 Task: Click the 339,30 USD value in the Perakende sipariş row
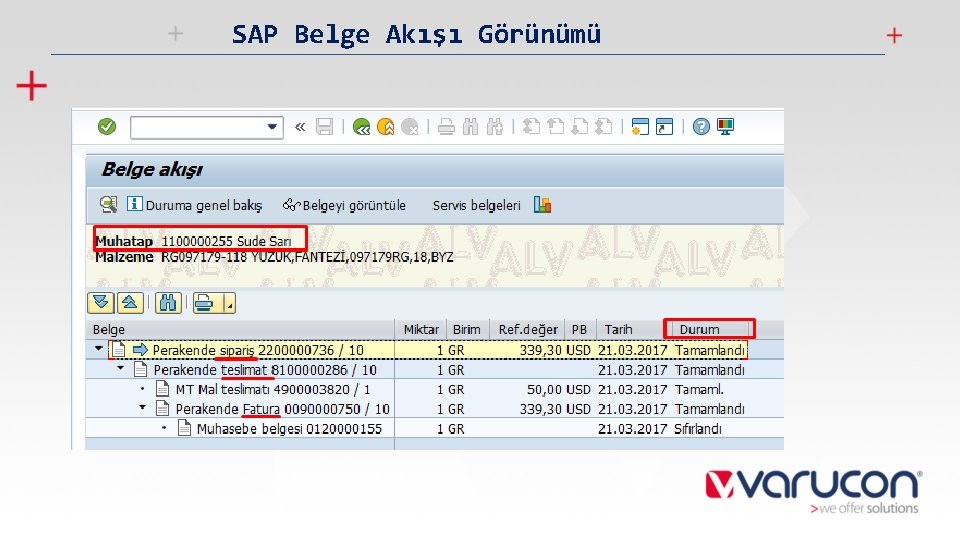555,350
